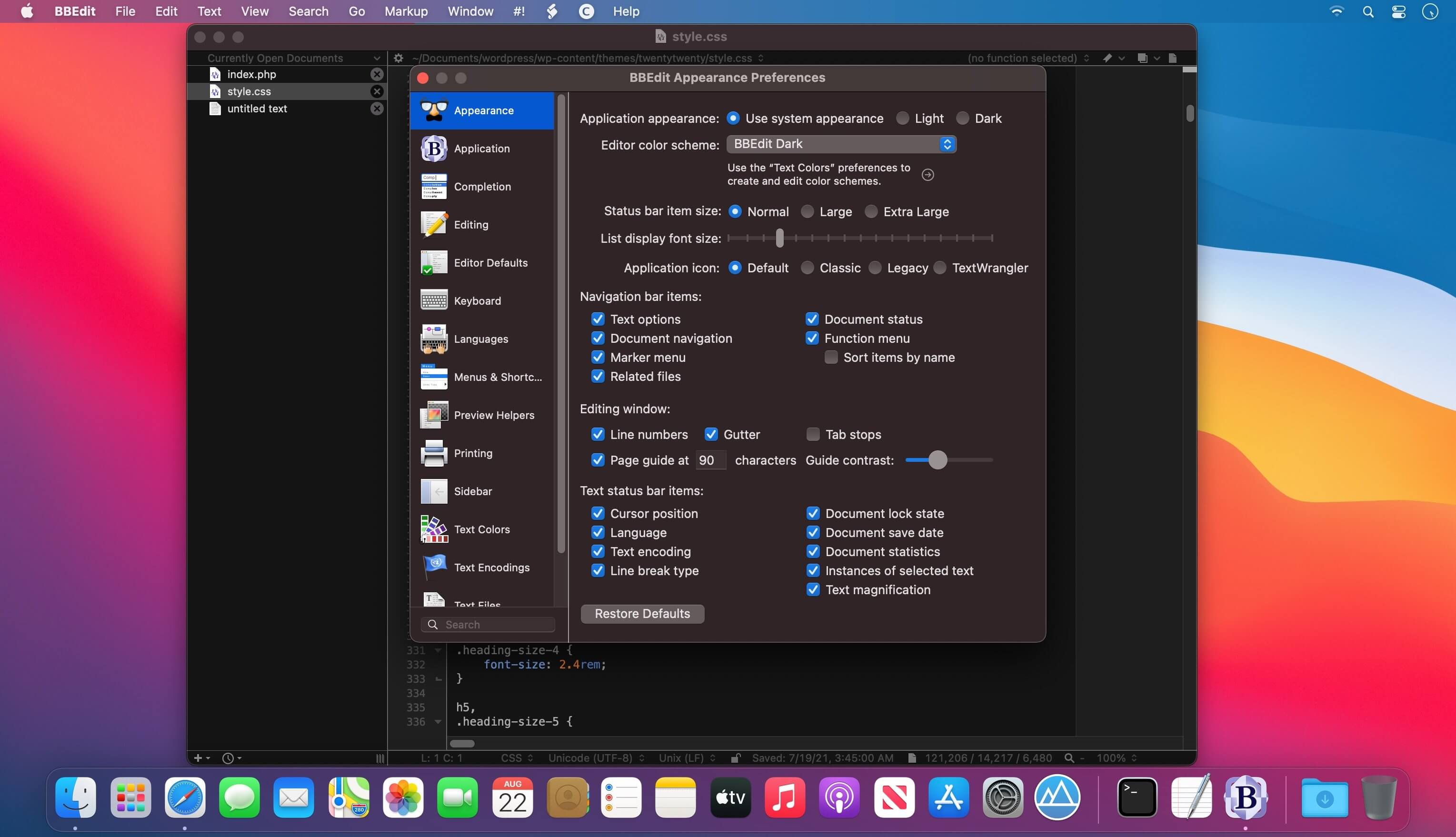Open System Preferences from the Dock
This screenshot has width=1456, height=837.
coord(1002,797)
